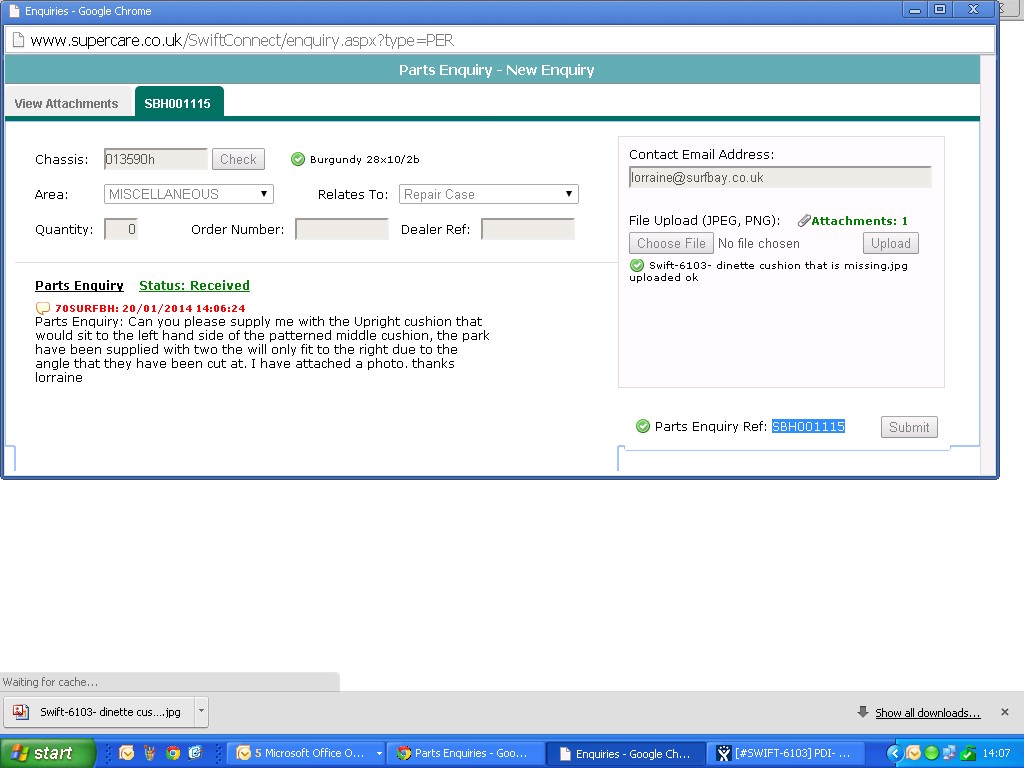Open the Area dropdown showing MISCELLANEOUS
The height and width of the screenshot is (768, 1024).
[188, 194]
